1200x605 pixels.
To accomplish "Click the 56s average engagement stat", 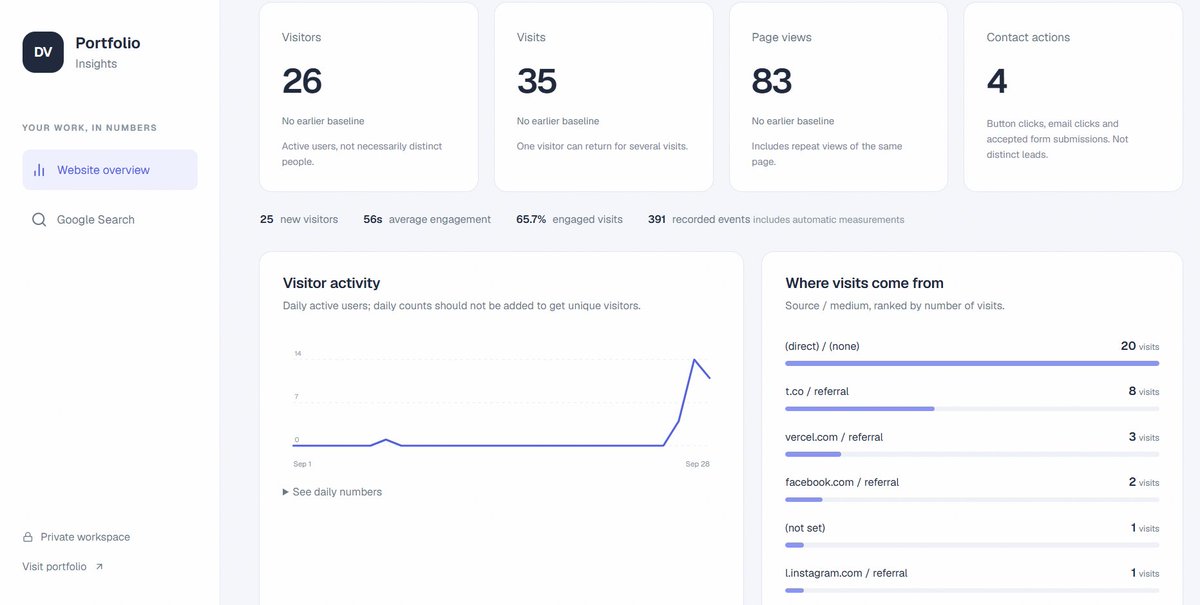I will click(427, 219).
